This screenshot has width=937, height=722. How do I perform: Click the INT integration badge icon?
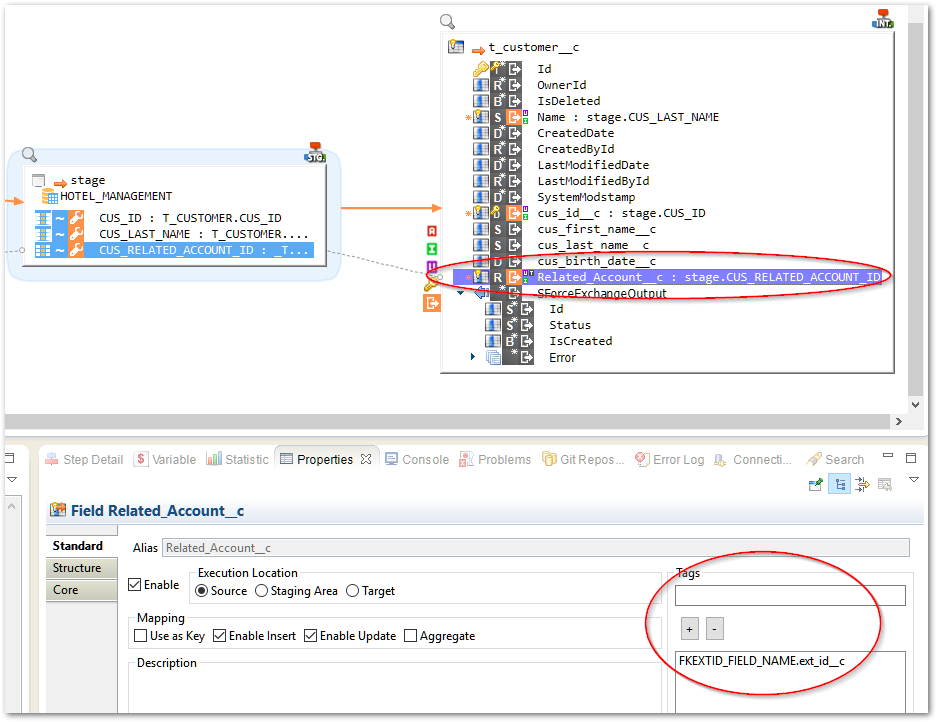coord(883,18)
